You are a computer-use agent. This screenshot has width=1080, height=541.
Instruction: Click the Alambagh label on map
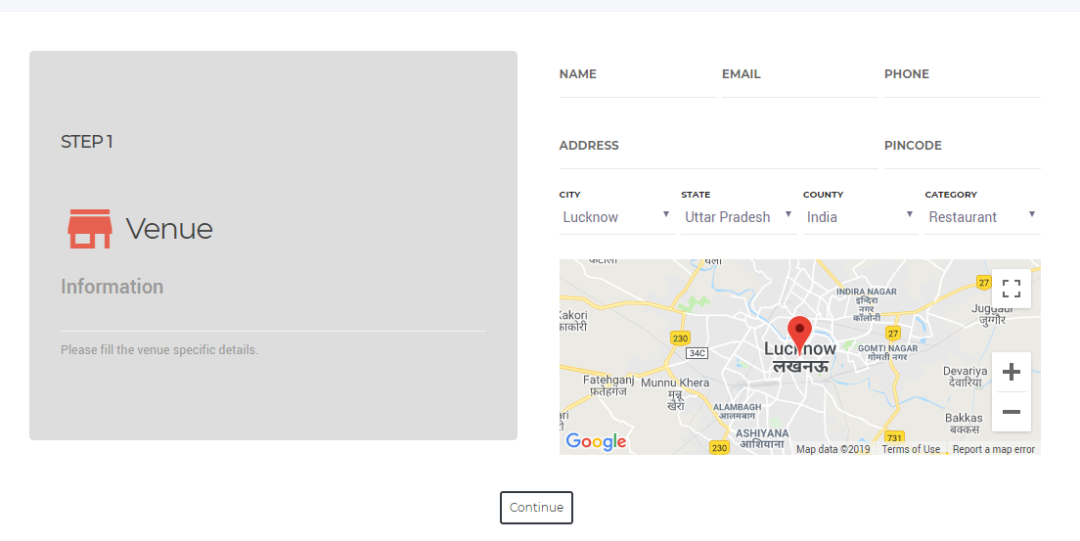coord(737,411)
